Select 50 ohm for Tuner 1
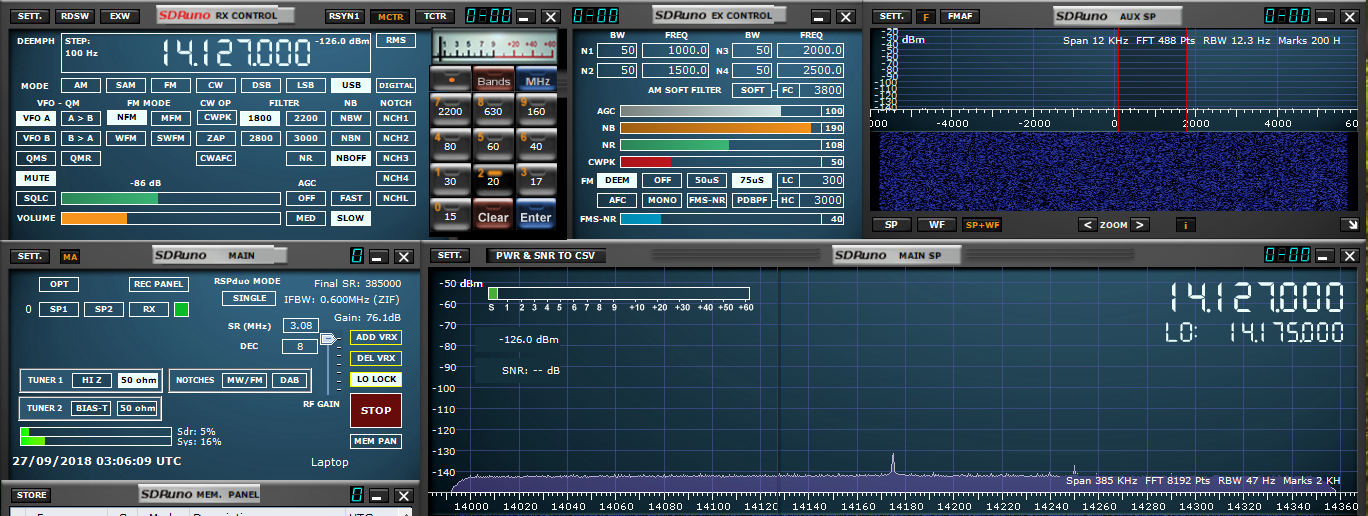This screenshot has height=516, width=1368. click(138, 380)
